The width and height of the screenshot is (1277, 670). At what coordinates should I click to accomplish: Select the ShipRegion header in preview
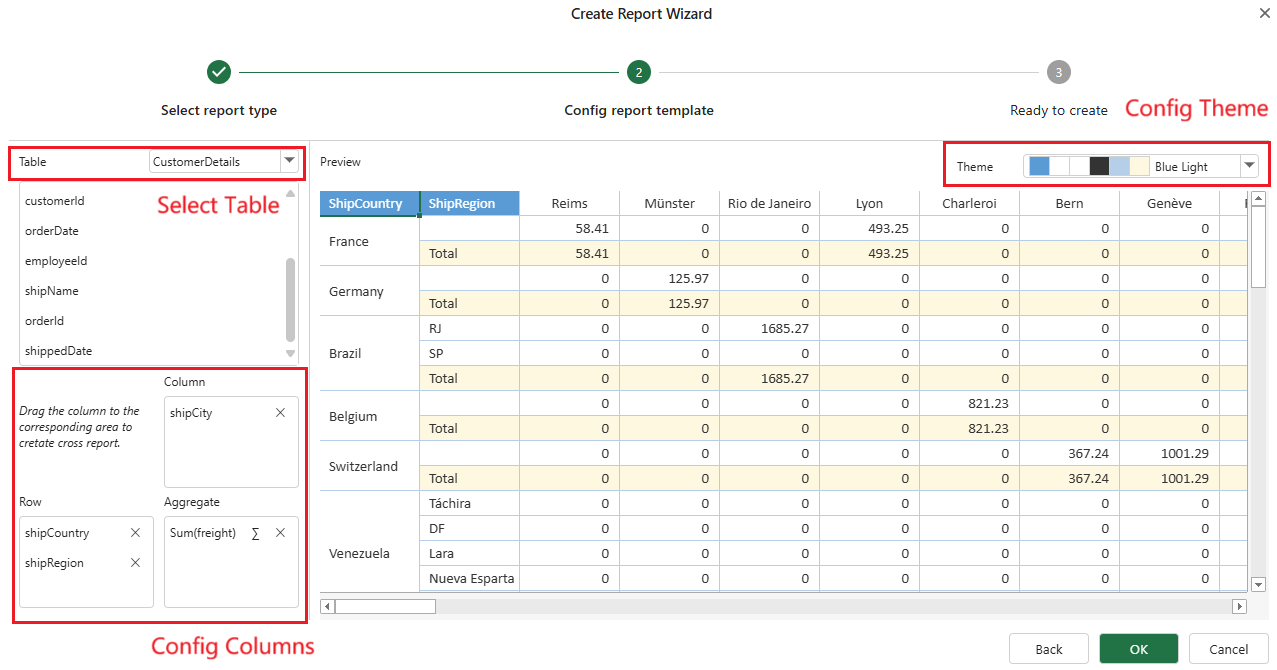(x=468, y=204)
